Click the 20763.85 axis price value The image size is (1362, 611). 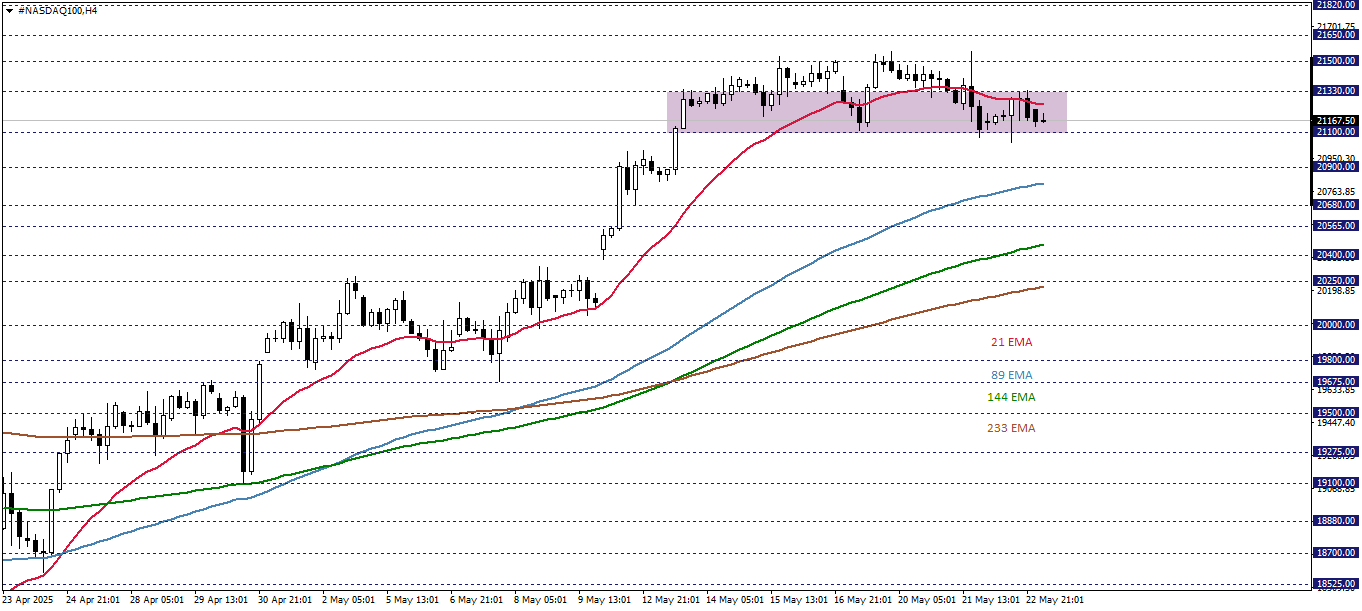coord(1338,192)
